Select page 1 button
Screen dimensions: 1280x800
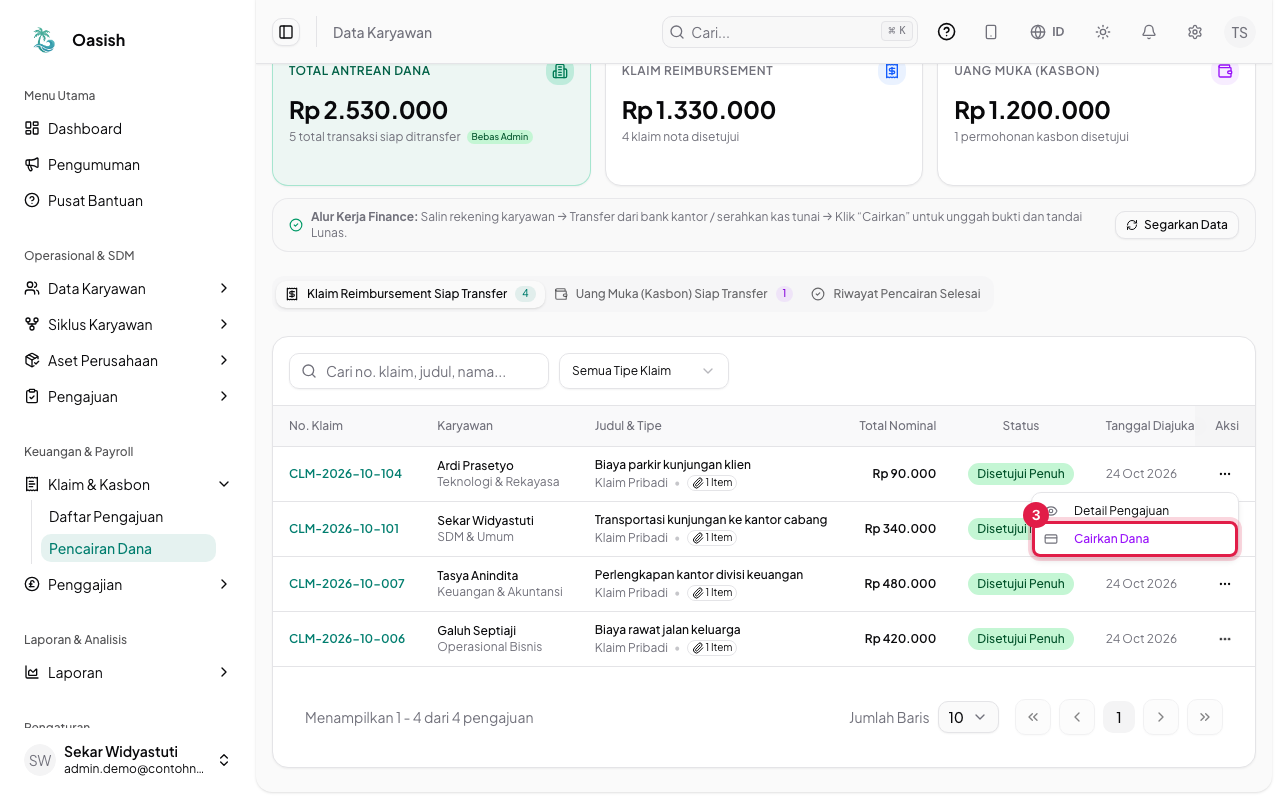pos(1119,717)
